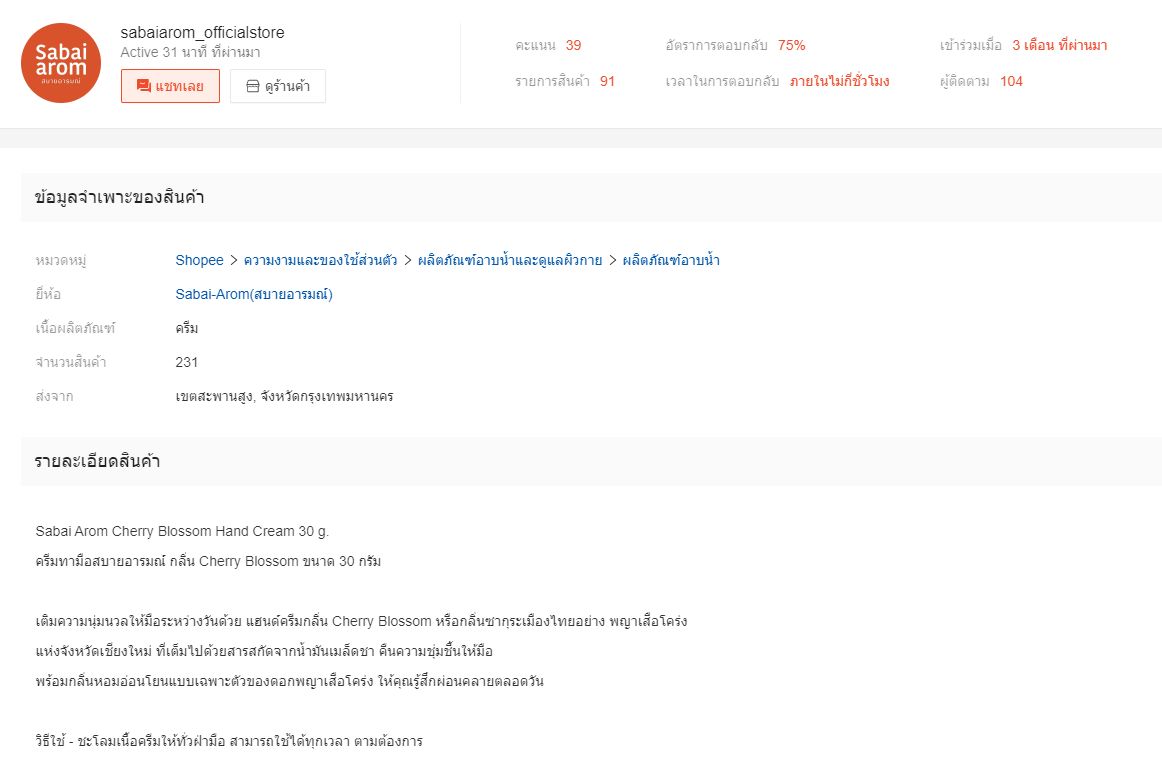Open the Sabai-Arom(สบายอารมณ์) brand link
Image resolution: width=1162 pixels, height=782 pixels.
click(x=254, y=294)
